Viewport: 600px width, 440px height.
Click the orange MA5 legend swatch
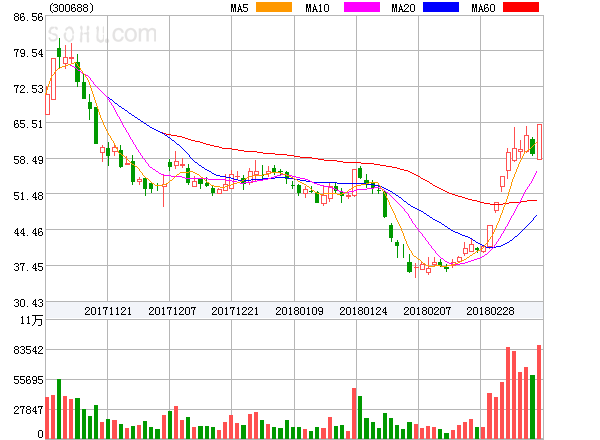point(274,7)
